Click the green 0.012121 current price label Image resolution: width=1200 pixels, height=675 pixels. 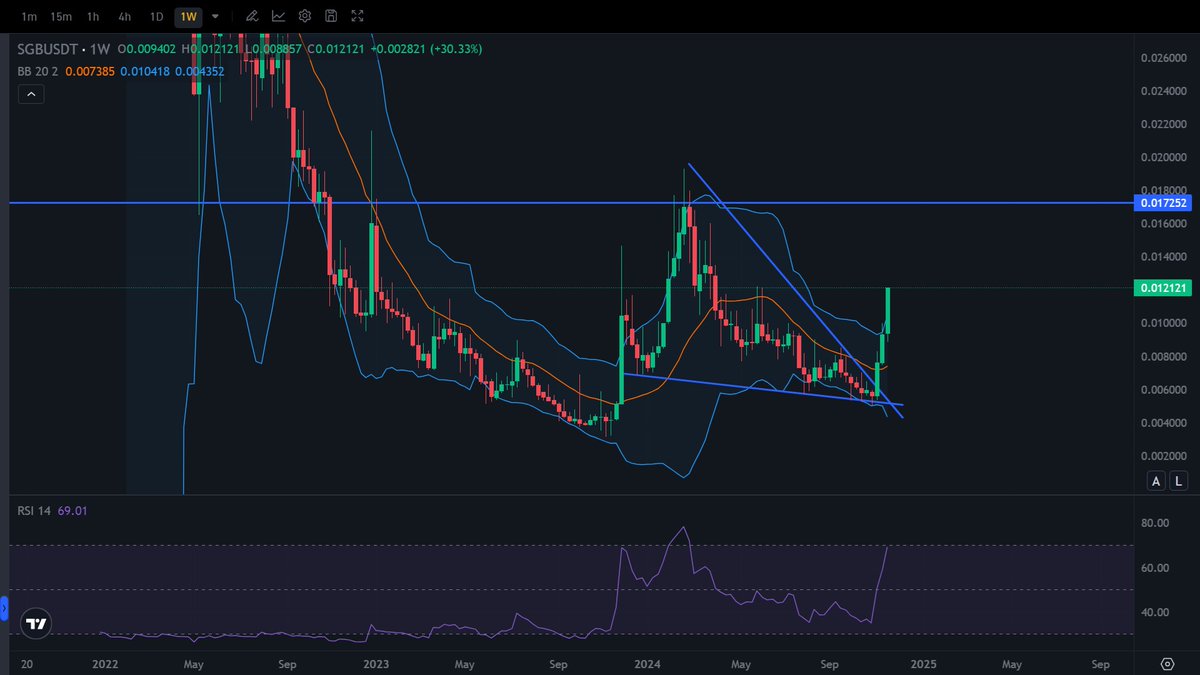[1164, 288]
